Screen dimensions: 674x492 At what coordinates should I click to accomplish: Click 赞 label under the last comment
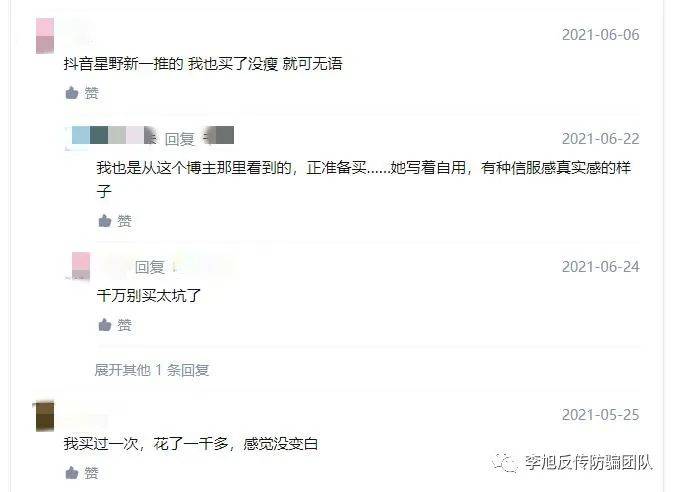click(92, 473)
